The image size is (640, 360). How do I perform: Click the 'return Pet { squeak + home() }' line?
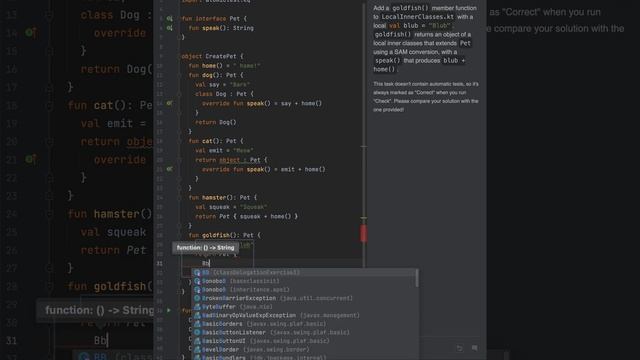(x=246, y=216)
